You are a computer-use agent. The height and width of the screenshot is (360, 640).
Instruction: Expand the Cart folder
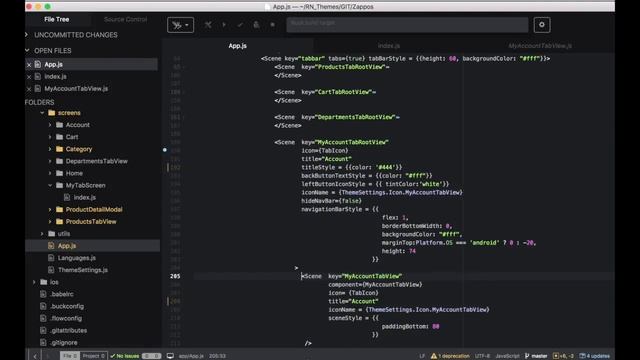[x=50, y=137]
